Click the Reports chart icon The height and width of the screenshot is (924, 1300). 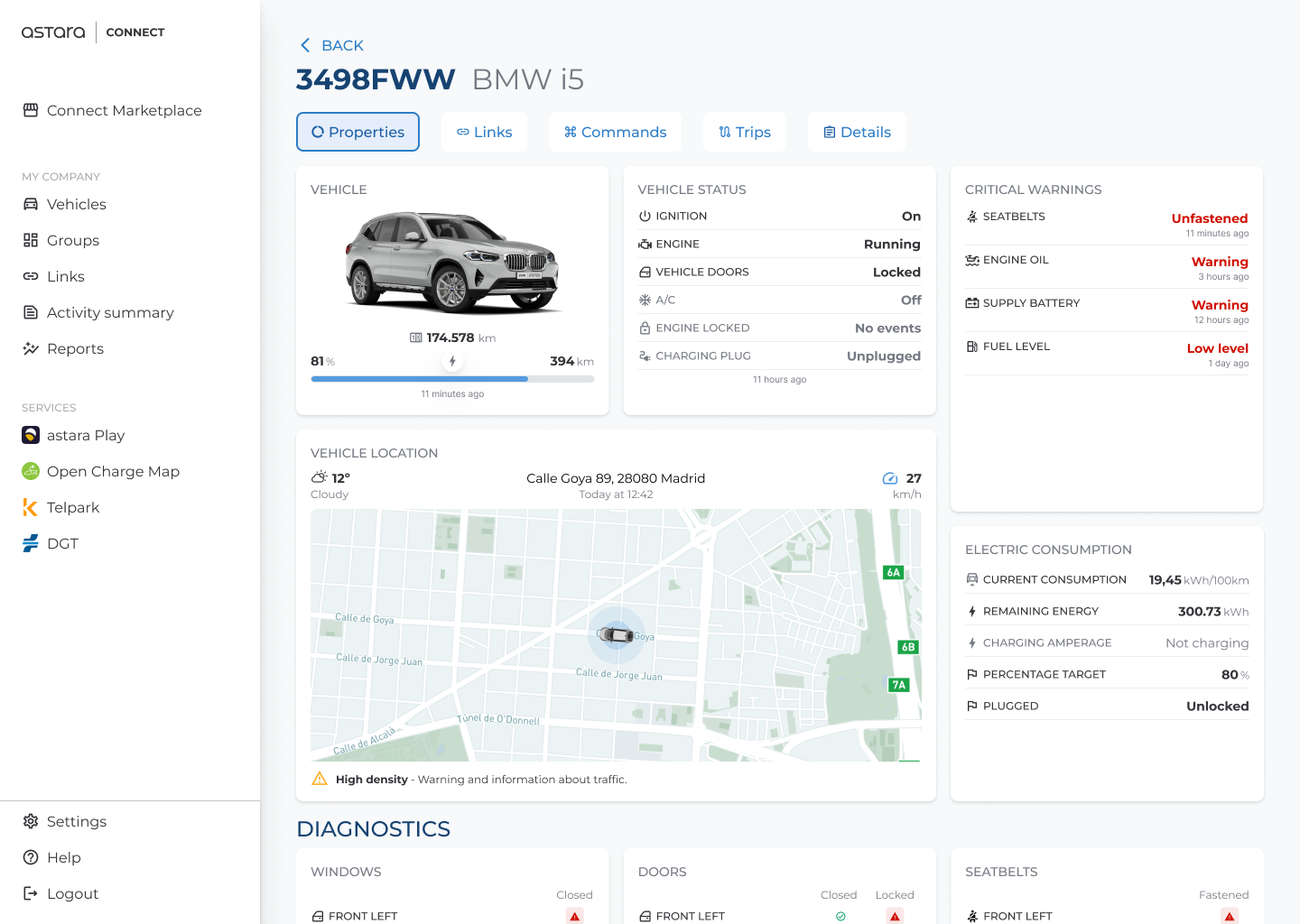[x=31, y=348]
